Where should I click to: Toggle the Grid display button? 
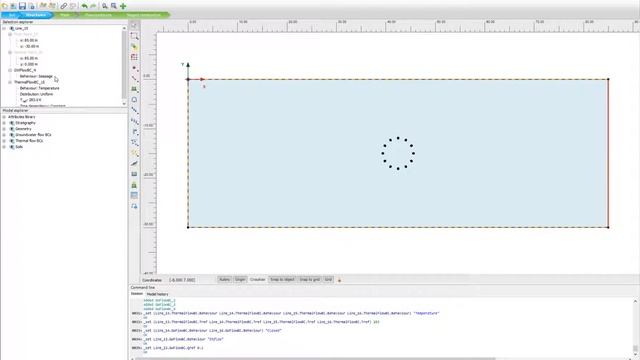tap(328, 280)
